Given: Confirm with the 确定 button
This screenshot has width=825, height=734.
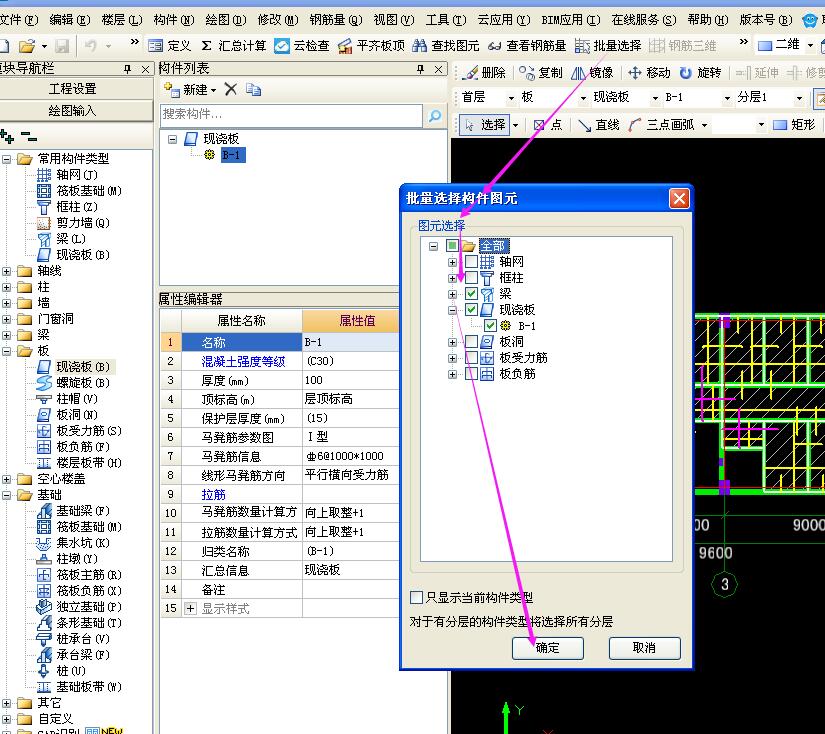Looking at the screenshot, I should (x=548, y=648).
